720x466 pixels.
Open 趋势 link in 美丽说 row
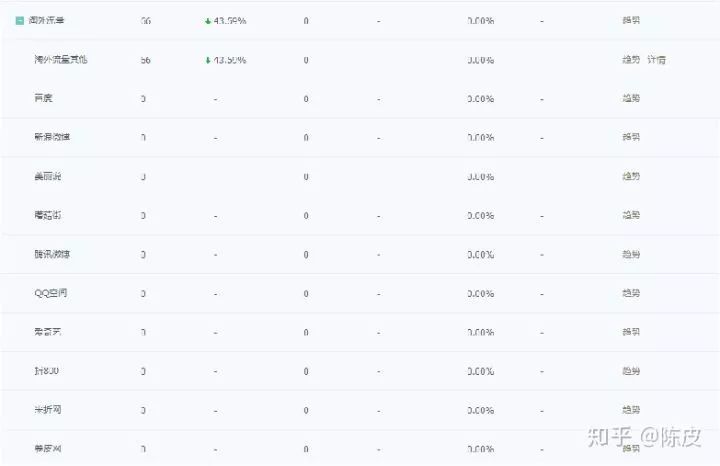(x=630, y=176)
